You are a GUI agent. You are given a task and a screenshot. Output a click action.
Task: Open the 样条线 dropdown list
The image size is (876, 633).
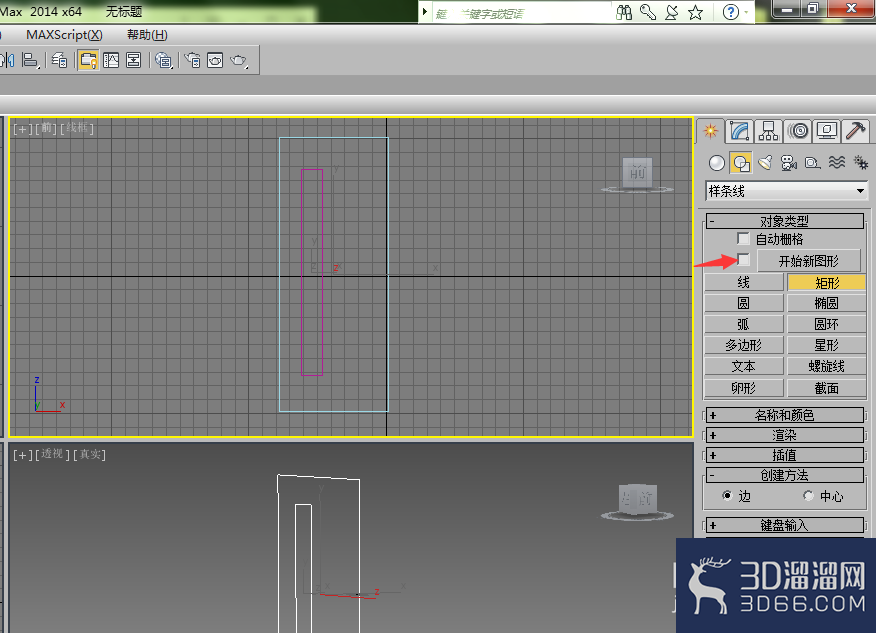tap(786, 191)
